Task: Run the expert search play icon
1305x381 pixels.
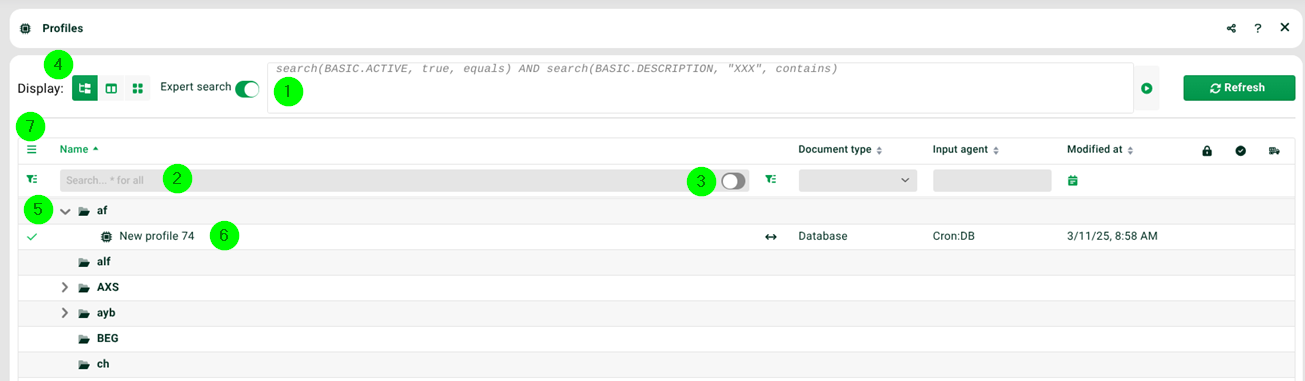Action: [x=1146, y=89]
